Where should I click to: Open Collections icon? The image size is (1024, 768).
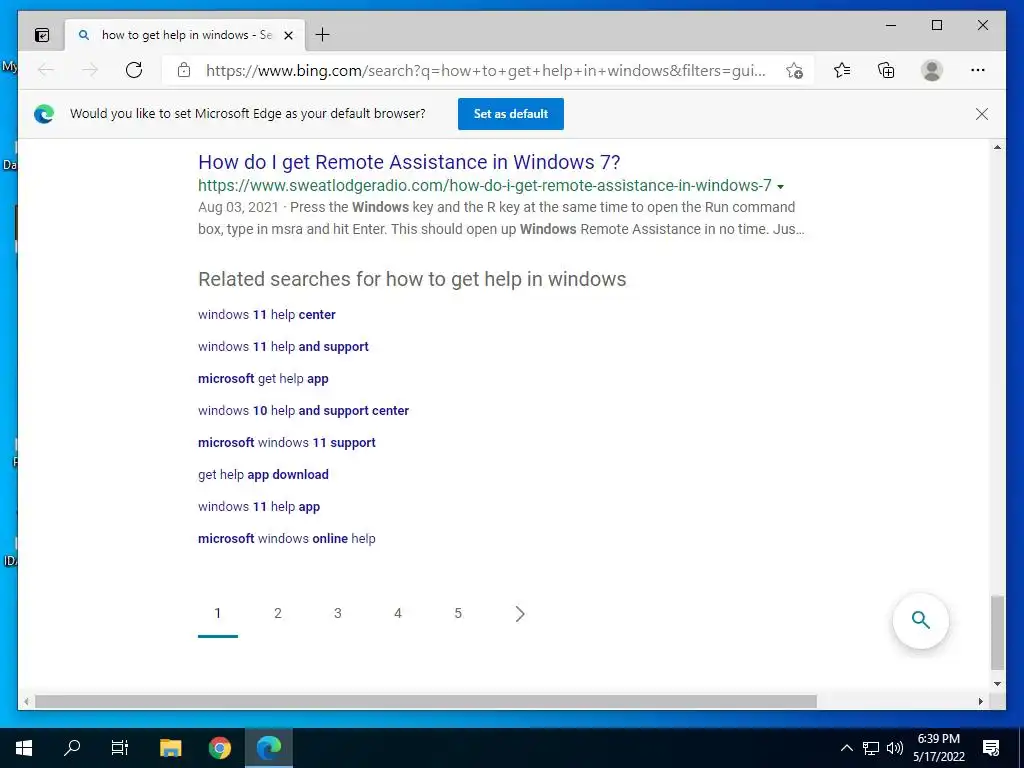click(x=886, y=70)
